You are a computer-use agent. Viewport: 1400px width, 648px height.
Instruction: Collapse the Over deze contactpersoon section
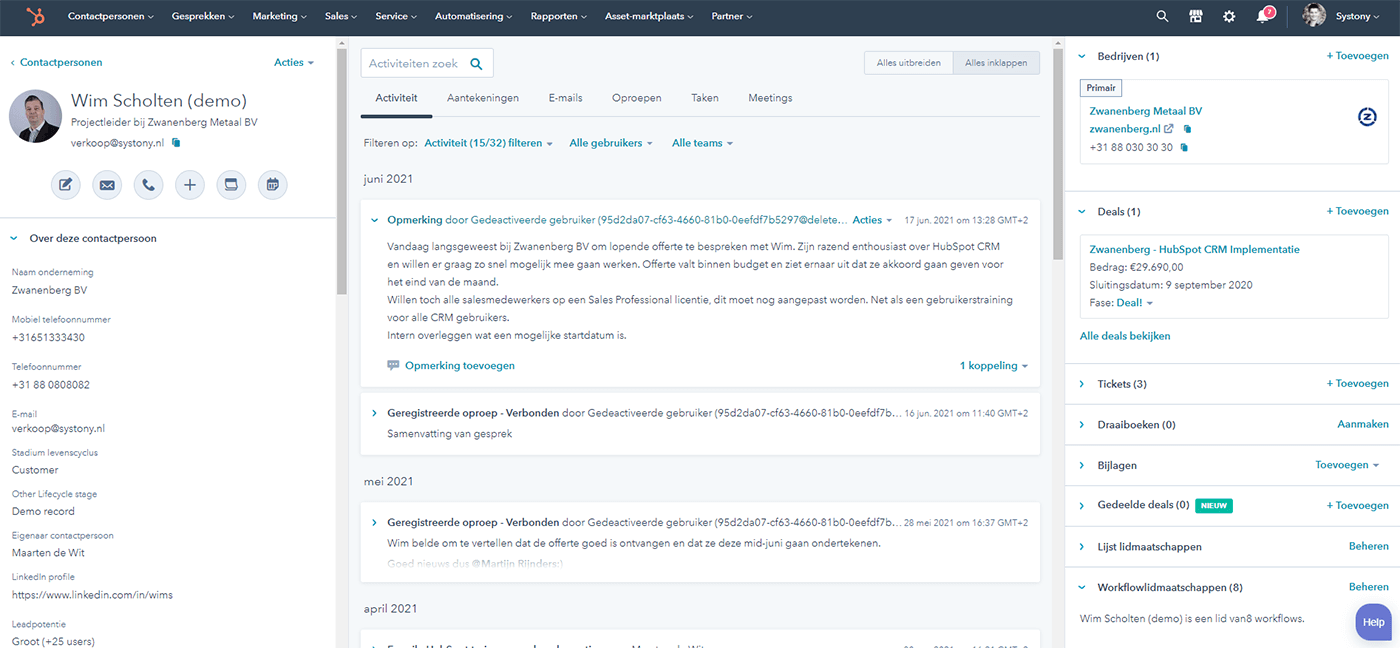click(x=14, y=239)
